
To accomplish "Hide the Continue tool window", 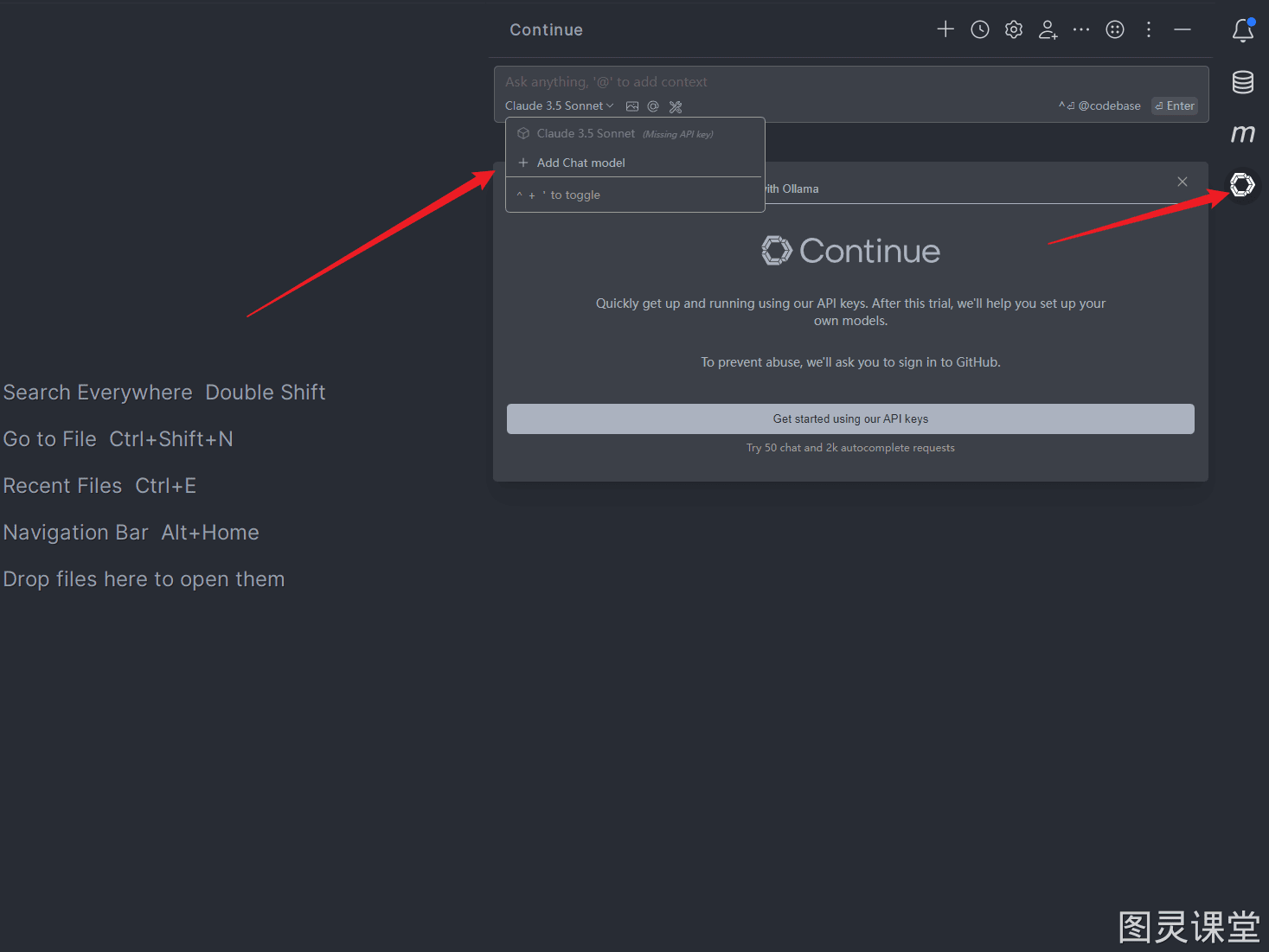I will pyautogui.click(x=1182, y=29).
